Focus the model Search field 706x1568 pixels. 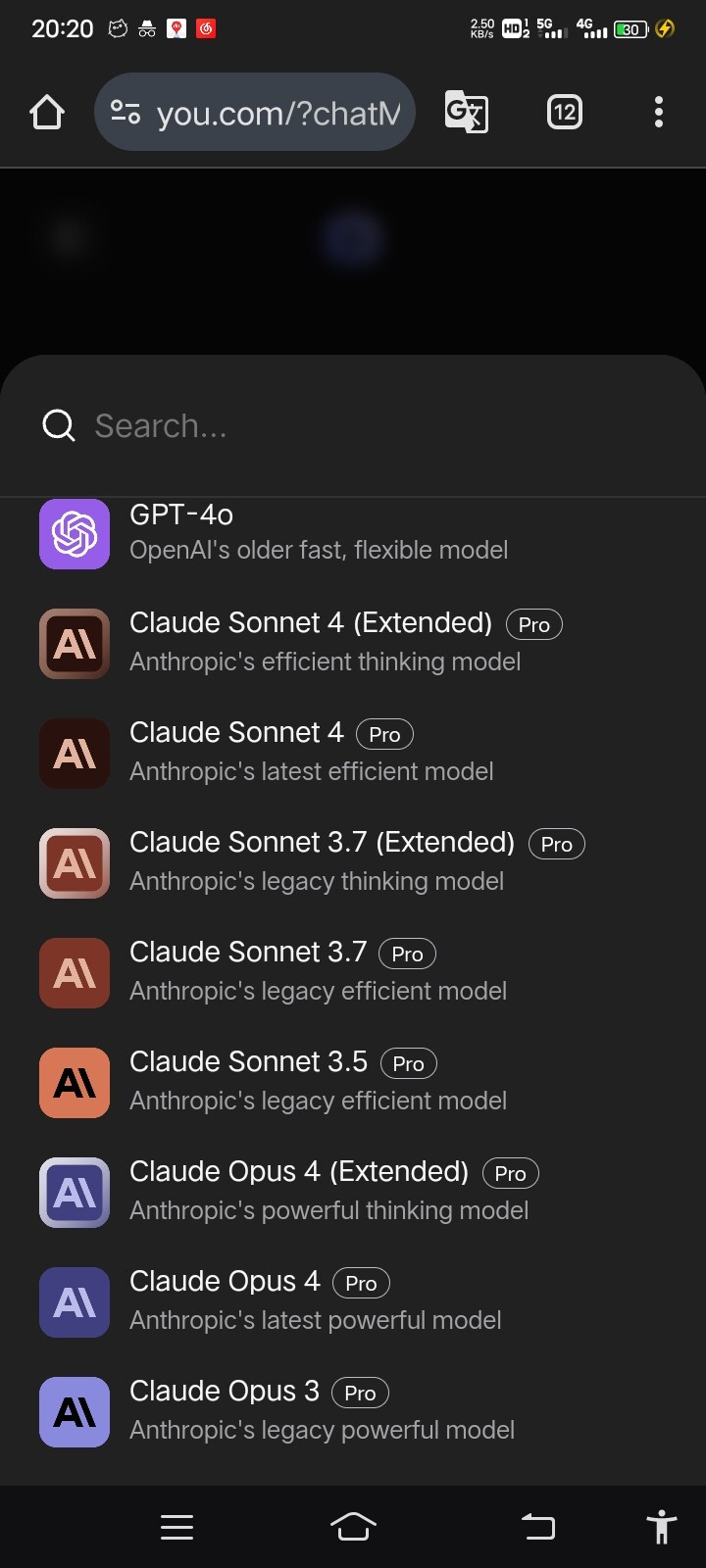(353, 425)
